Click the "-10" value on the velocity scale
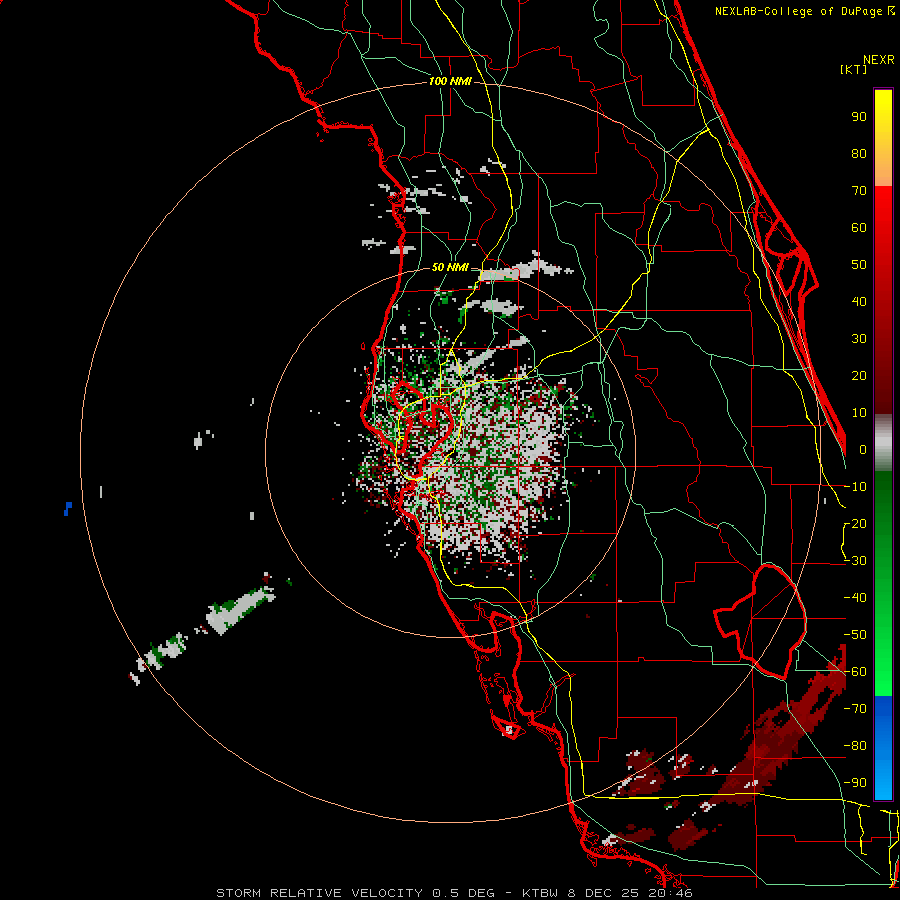900x900 pixels. 855,487
